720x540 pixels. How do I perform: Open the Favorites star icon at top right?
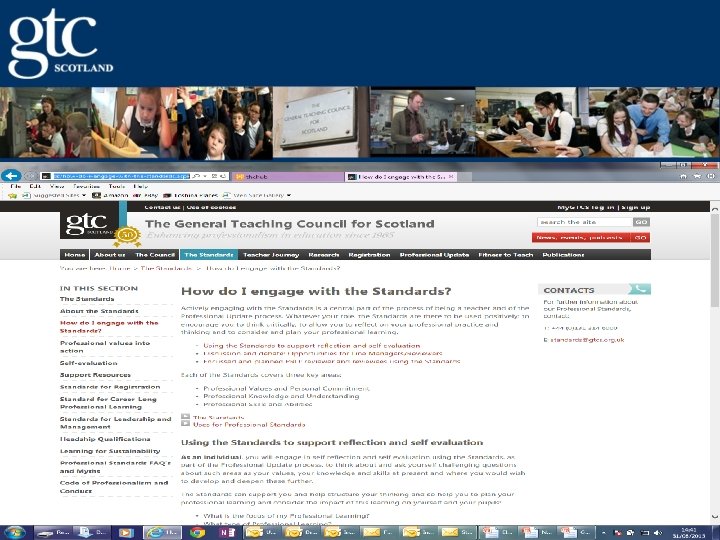coord(697,176)
